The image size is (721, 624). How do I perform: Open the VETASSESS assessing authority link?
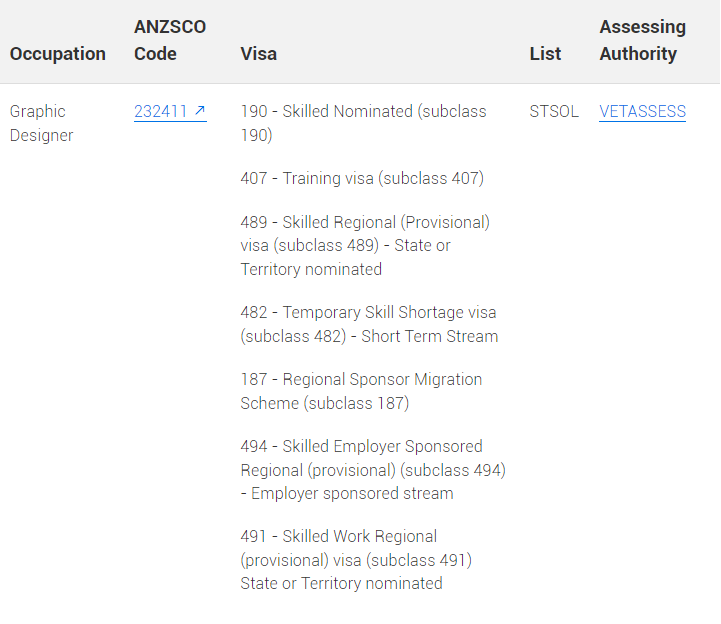[642, 111]
